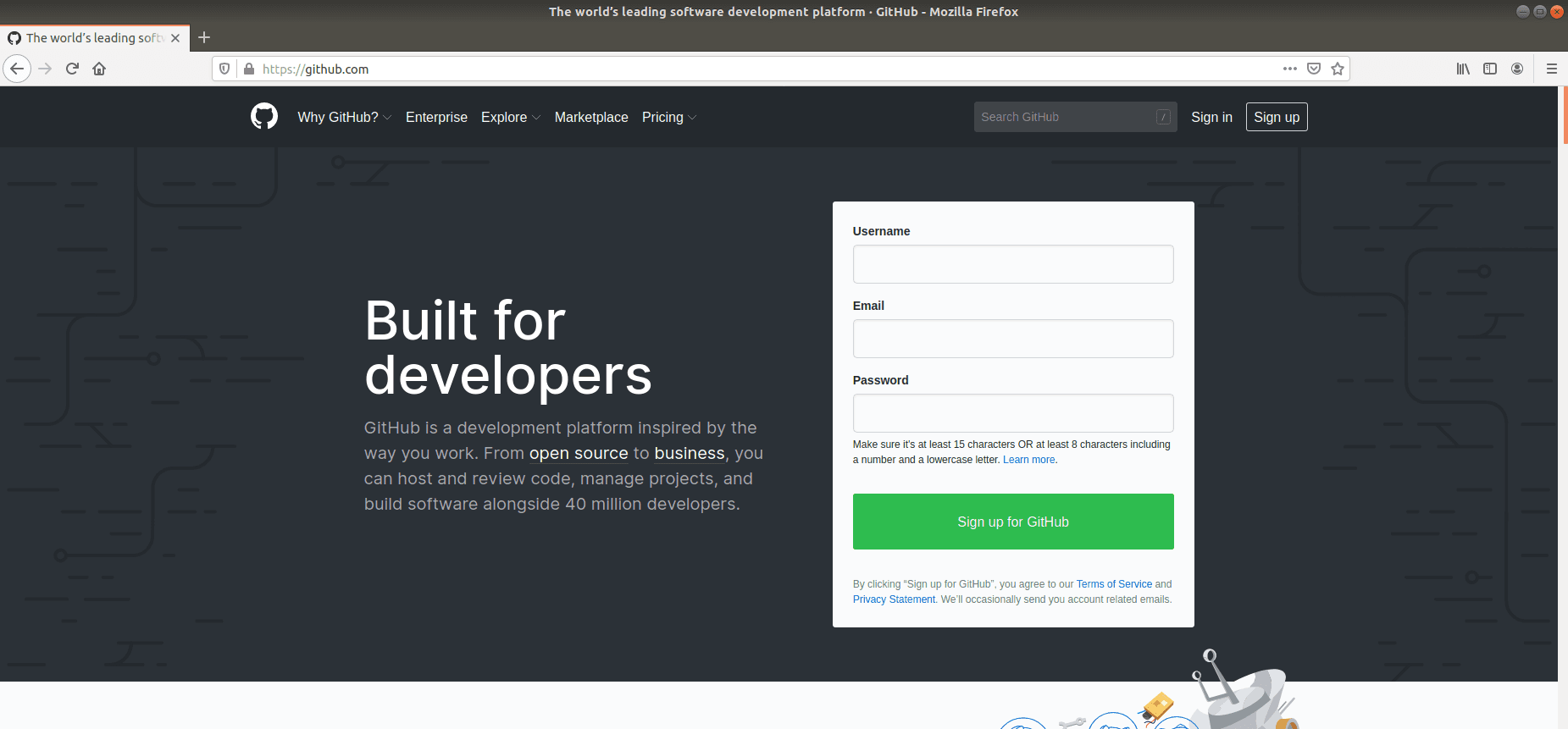Screen dimensions: 1568x729
Task: Reload the current page
Action: click(x=72, y=69)
